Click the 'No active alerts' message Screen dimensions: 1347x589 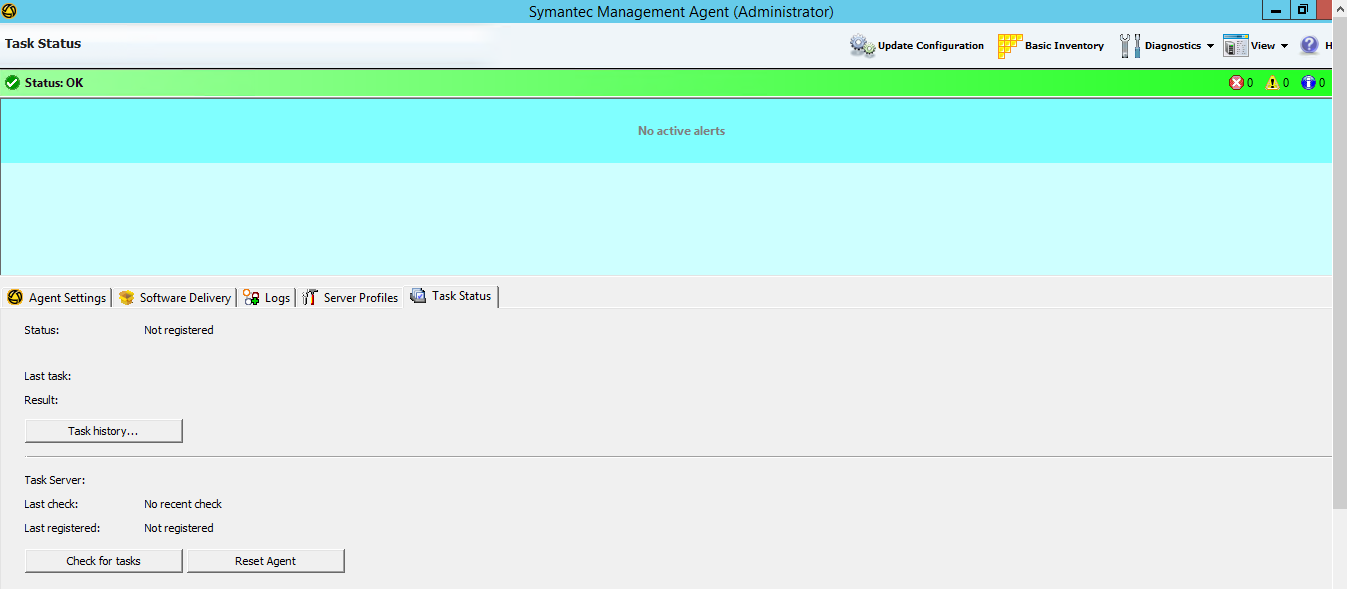[x=681, y=131]
